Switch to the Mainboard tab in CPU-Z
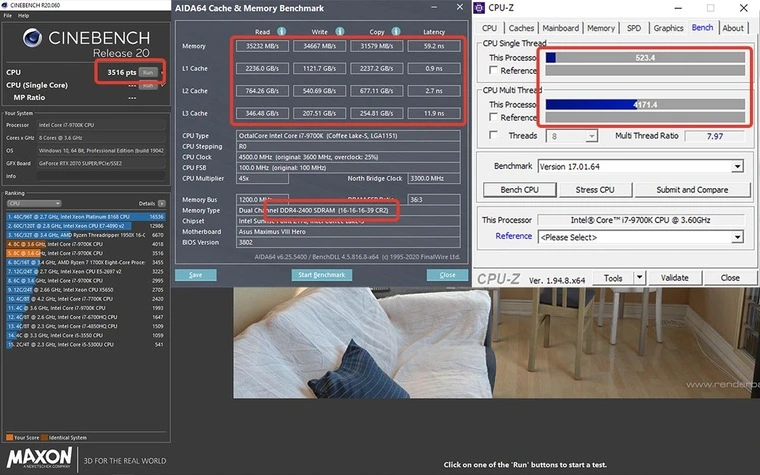 (x=560, y=28)
